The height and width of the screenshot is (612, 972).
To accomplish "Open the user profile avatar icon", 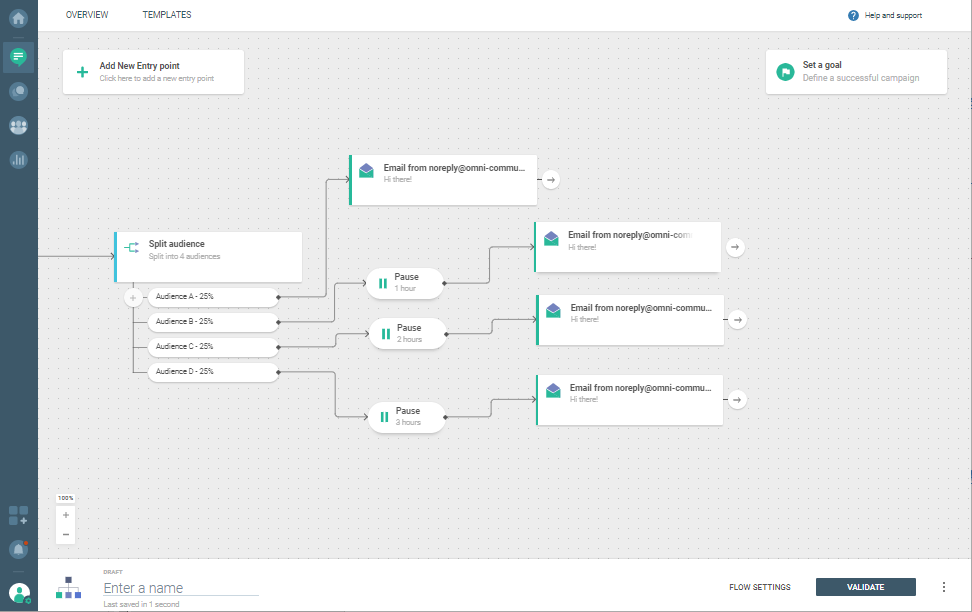I will point(18,593).
